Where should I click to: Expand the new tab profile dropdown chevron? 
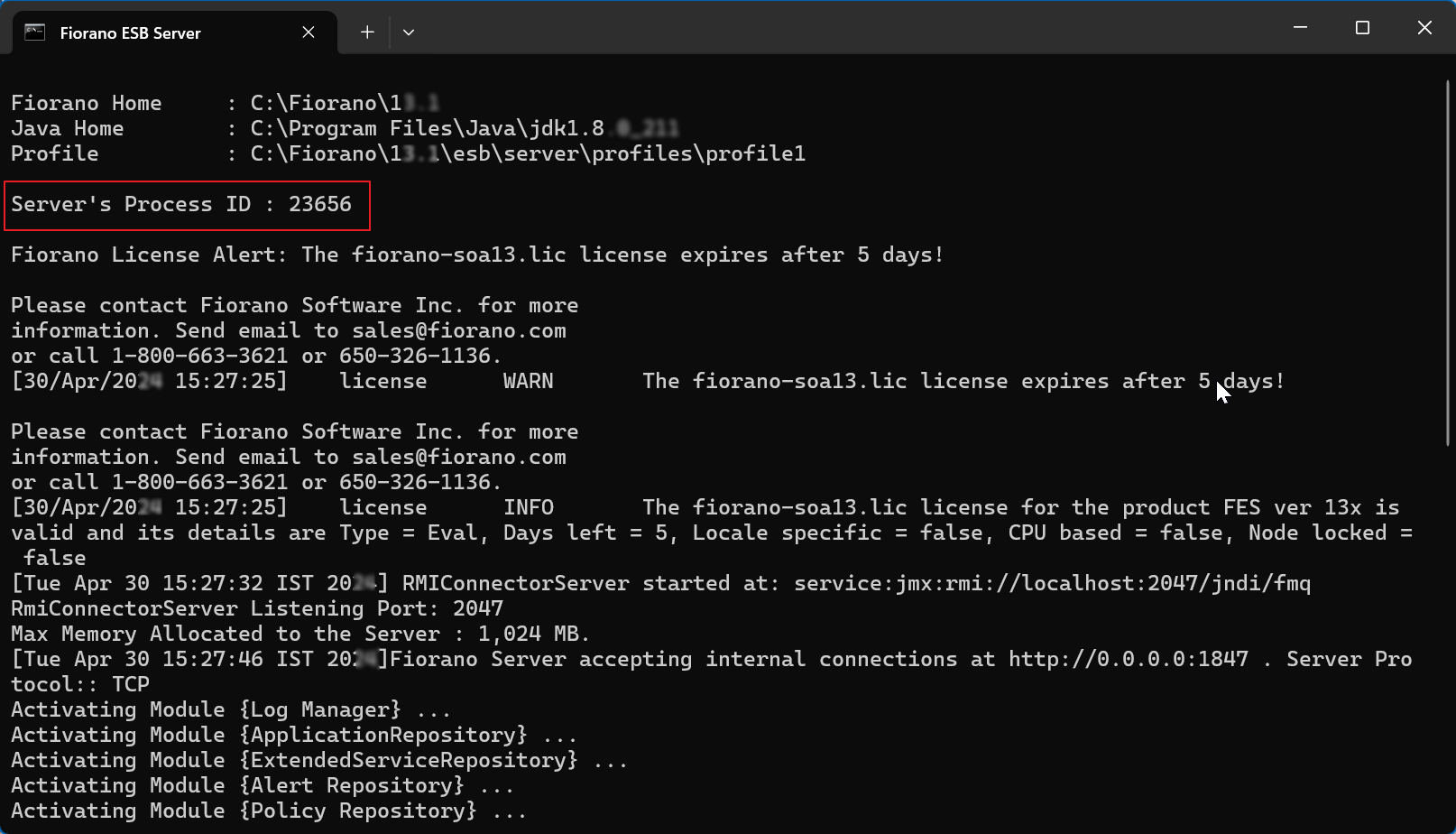point(409,32)
